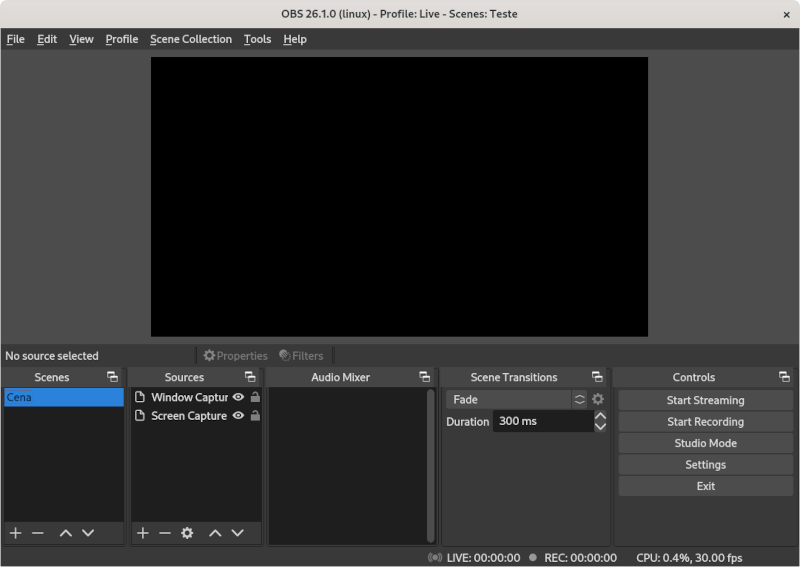Viewport: 800px width, 567px height.
Task: Open the Tools menu
Action: (257, 39)
